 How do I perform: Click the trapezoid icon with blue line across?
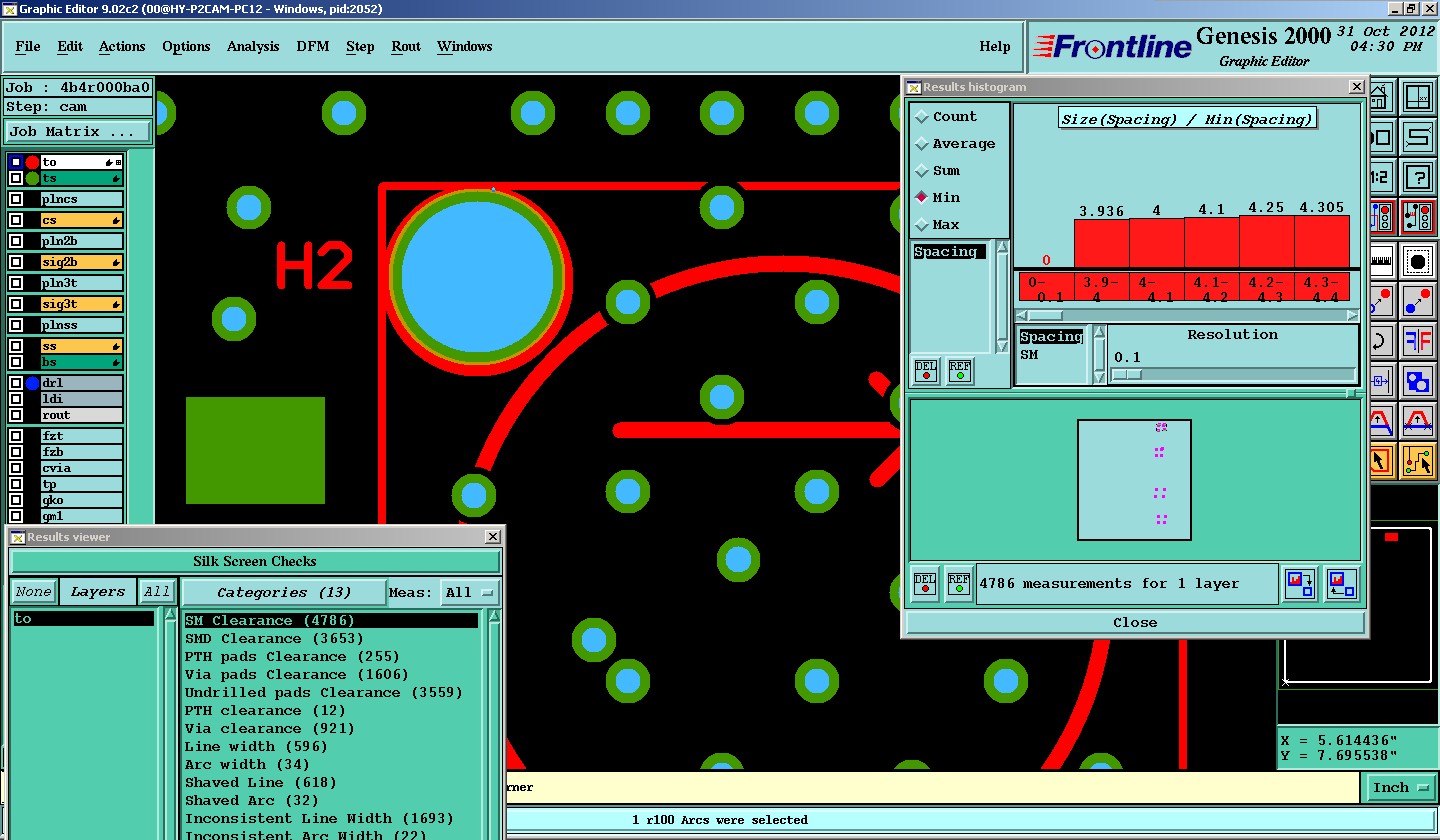click(1418, 420)
